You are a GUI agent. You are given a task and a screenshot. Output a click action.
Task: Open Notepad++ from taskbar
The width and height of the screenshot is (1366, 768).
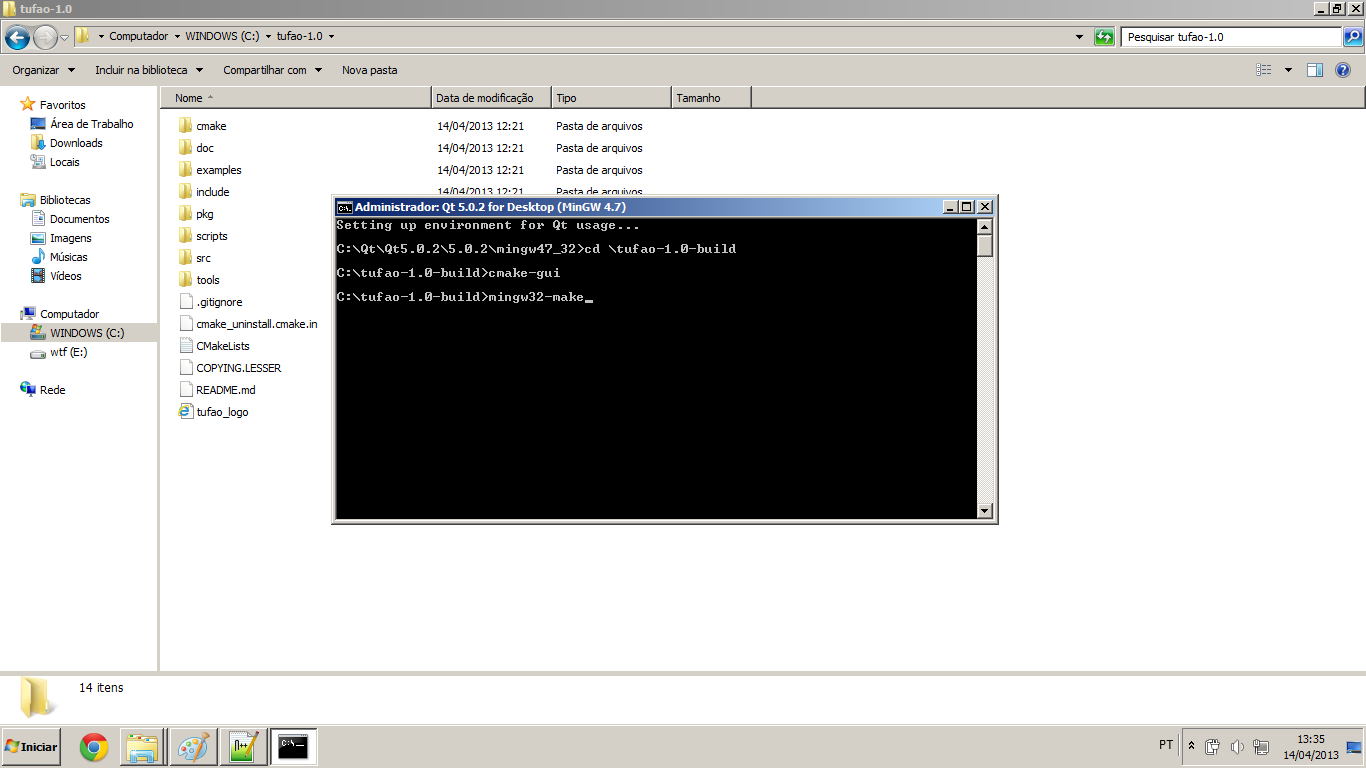[x=243, y=747]
